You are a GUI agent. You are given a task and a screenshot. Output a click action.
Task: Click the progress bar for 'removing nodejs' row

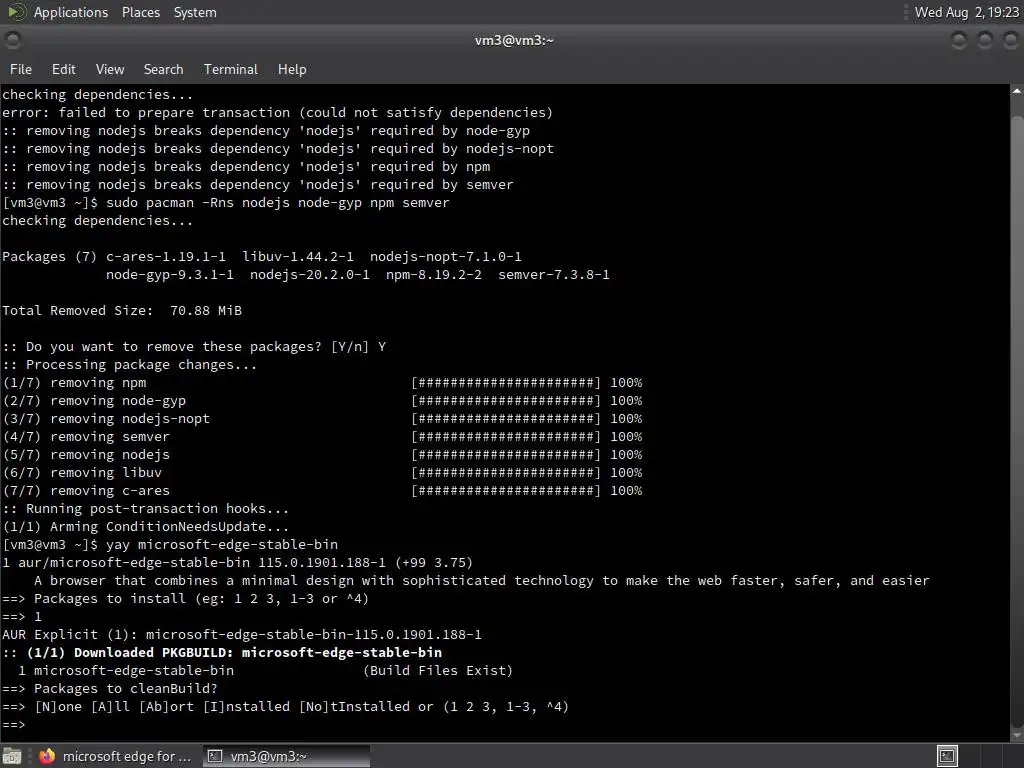[505, 455]
